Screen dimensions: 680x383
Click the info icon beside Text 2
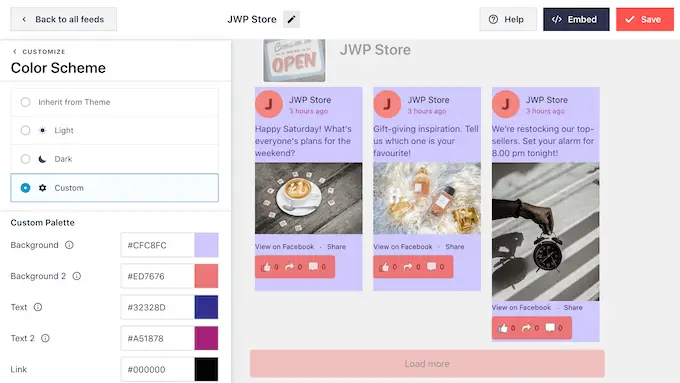click(x=45, y=338)
